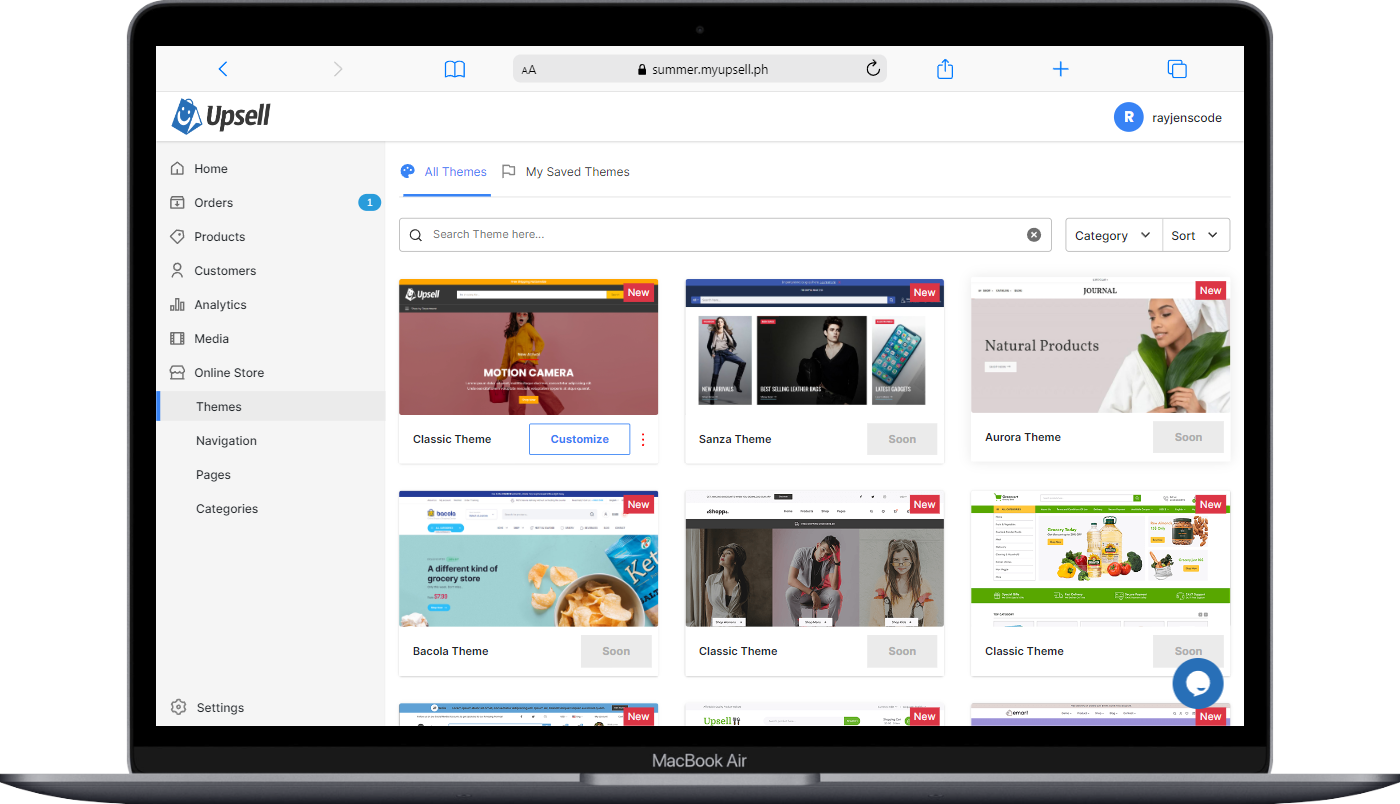Click the Bacola Theme name
Image resolution: width=1400 pixels, height=804 pixels.
tap(451, 651)
